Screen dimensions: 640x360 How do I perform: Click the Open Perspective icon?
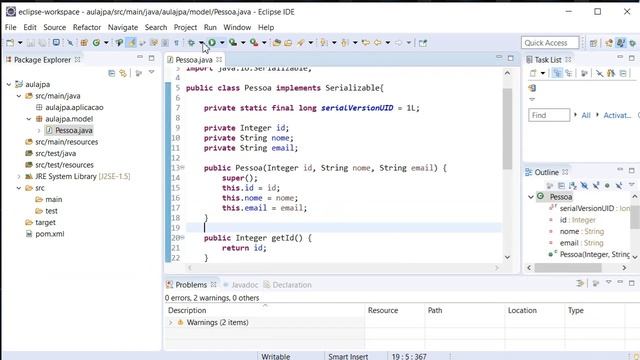point(593,43)
